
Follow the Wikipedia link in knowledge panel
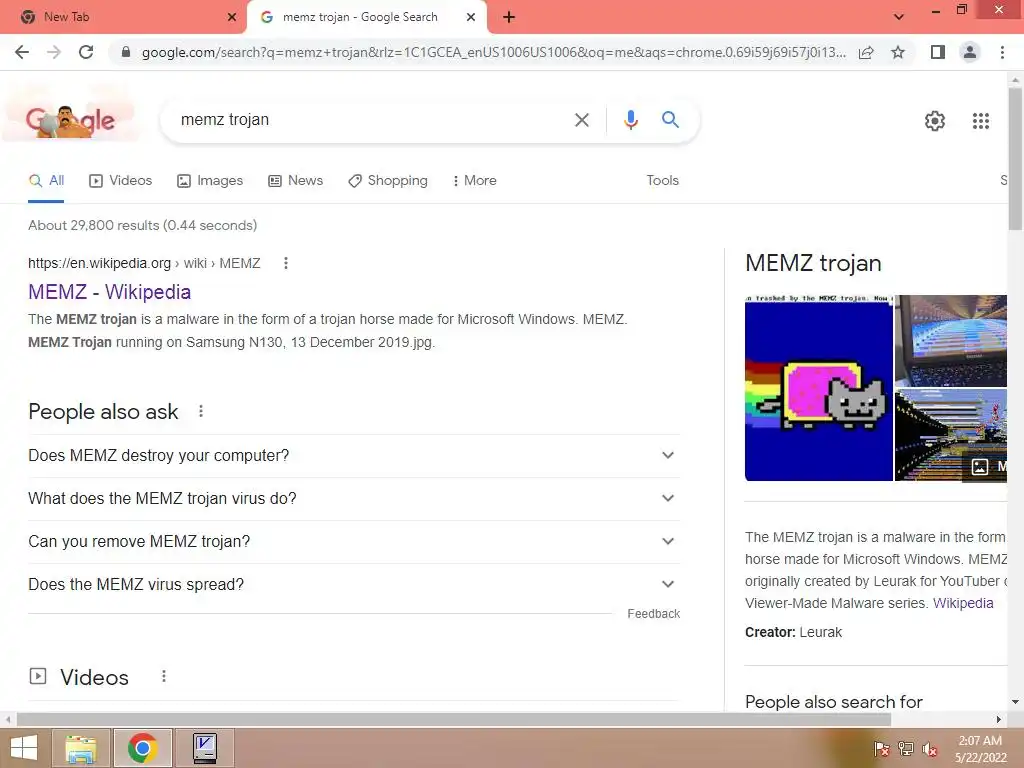coord(963,603)
